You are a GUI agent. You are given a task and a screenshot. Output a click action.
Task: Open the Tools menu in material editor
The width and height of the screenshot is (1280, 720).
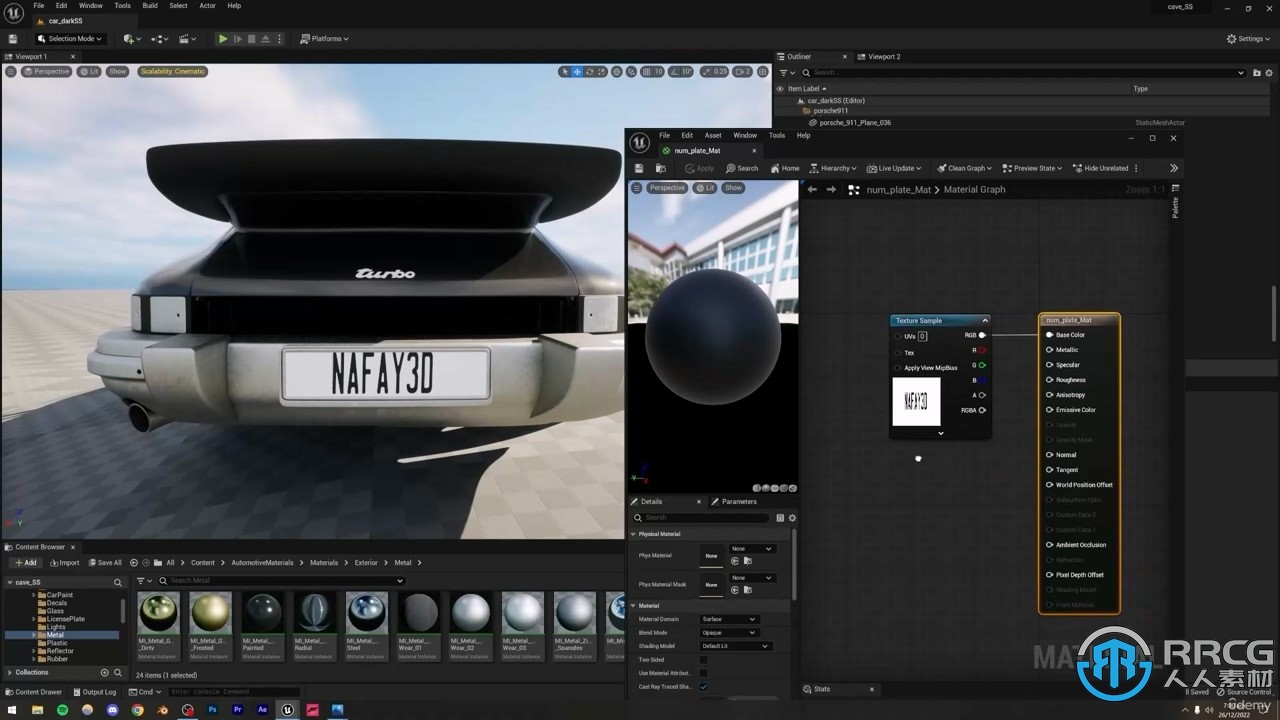point(777,135)
